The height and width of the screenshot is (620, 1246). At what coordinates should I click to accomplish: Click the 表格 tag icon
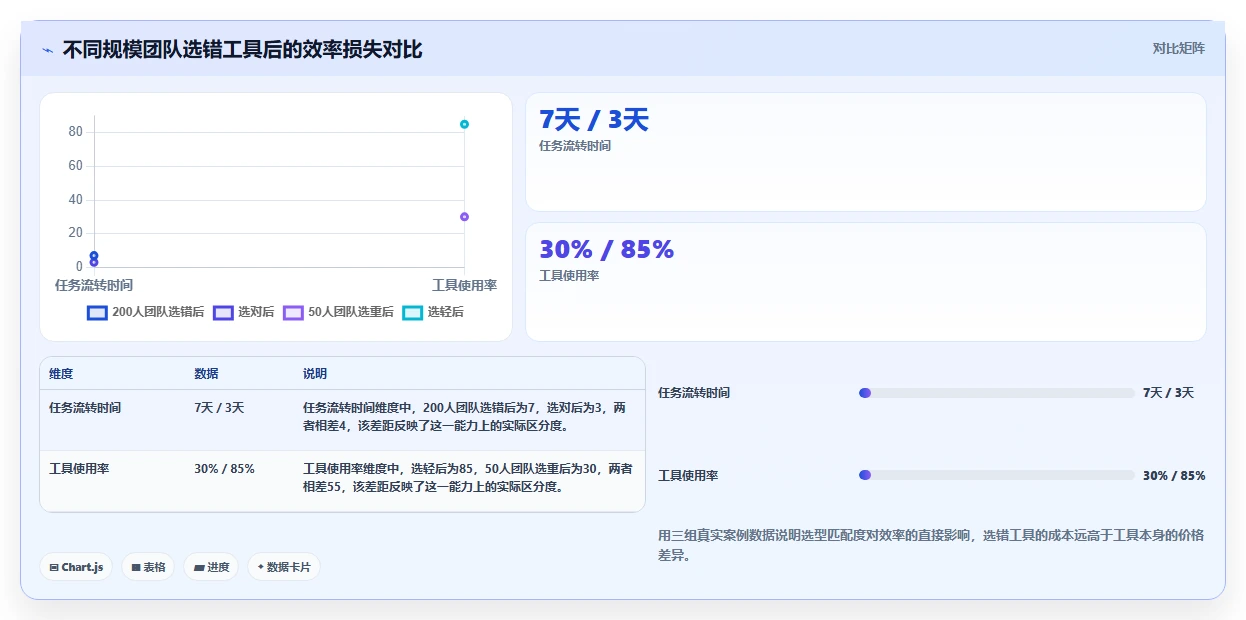(x=136, y=567)
